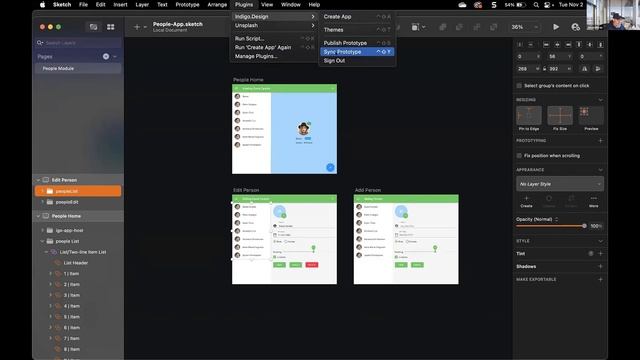
Task: Select the Create Symbol toolbar icon
Action: click(x=415, y=27)
